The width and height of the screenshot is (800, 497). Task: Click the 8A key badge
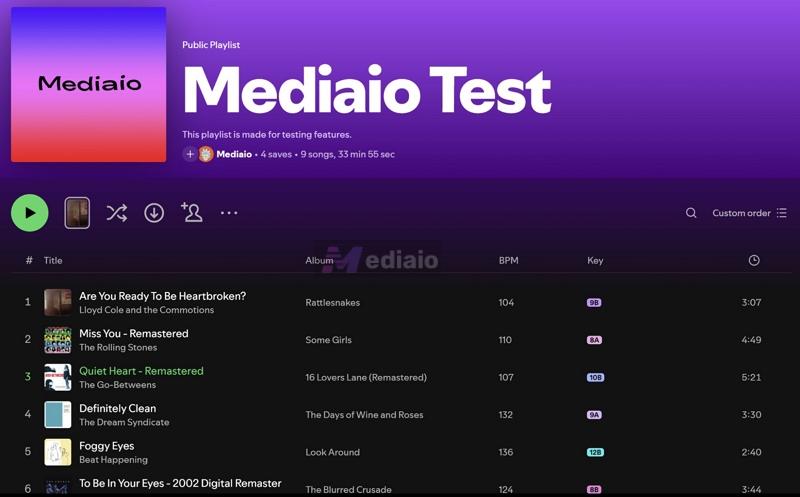point(594,340)
